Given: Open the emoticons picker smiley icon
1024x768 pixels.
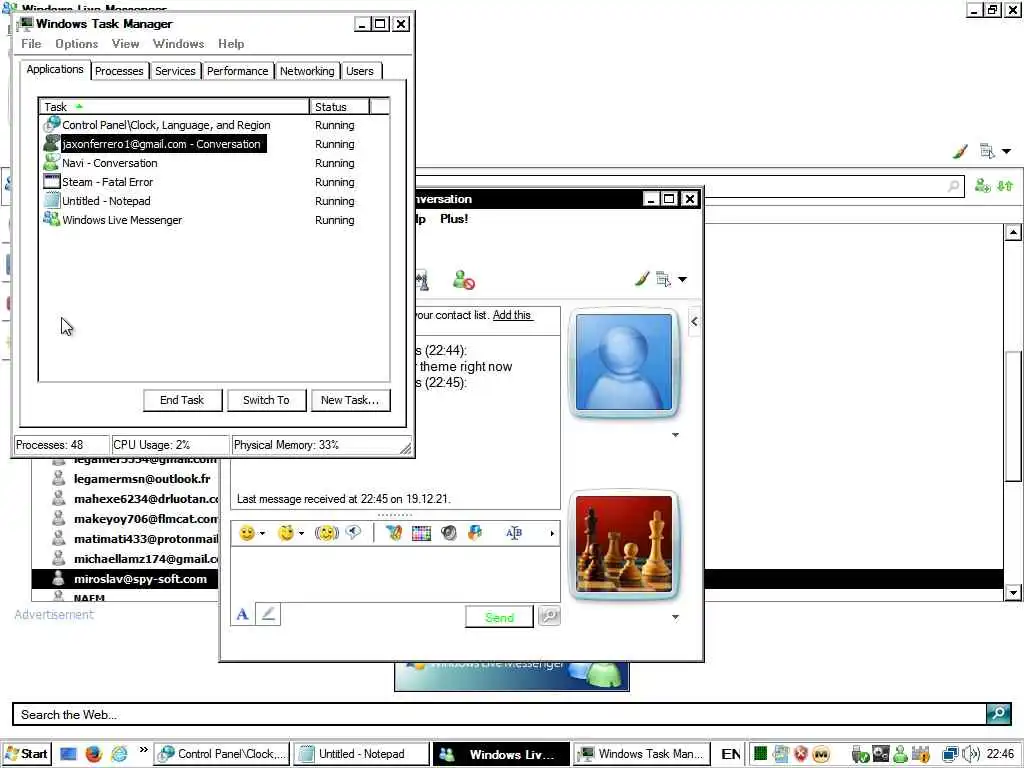Looking at the screenshot, I should [247, 533].
